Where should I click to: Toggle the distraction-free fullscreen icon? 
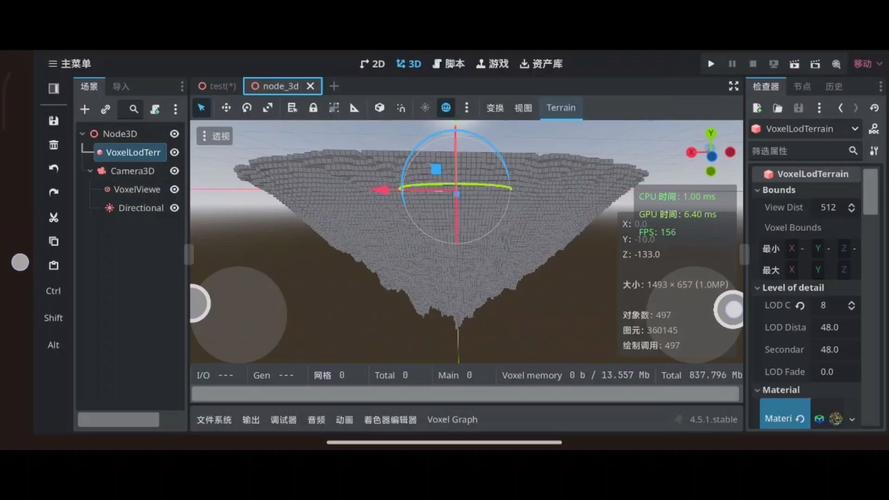pos(733,87)
